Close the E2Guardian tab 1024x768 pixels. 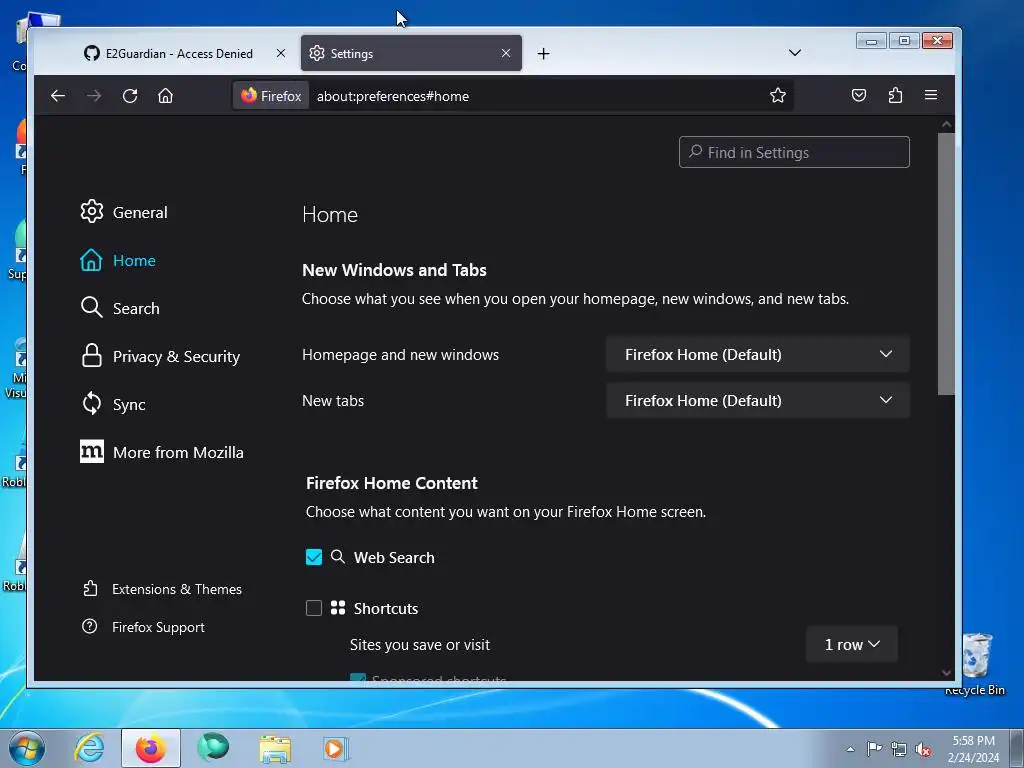281,53
